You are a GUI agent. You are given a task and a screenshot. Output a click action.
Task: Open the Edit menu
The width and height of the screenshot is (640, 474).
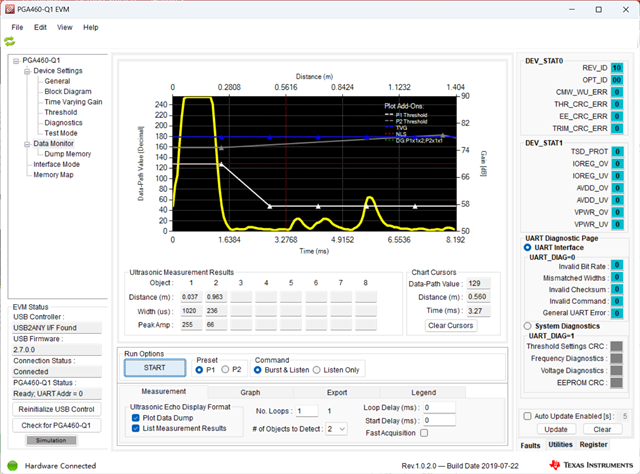click(x=40, y=27)
